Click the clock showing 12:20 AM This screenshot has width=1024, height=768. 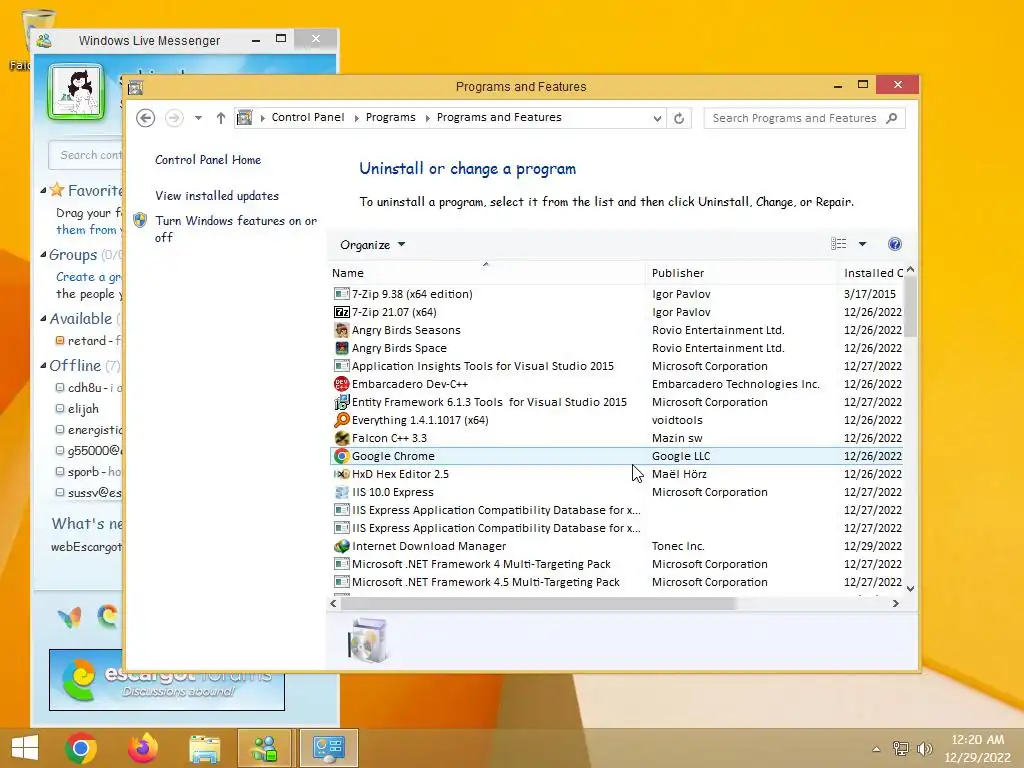(x=977, y=740)
